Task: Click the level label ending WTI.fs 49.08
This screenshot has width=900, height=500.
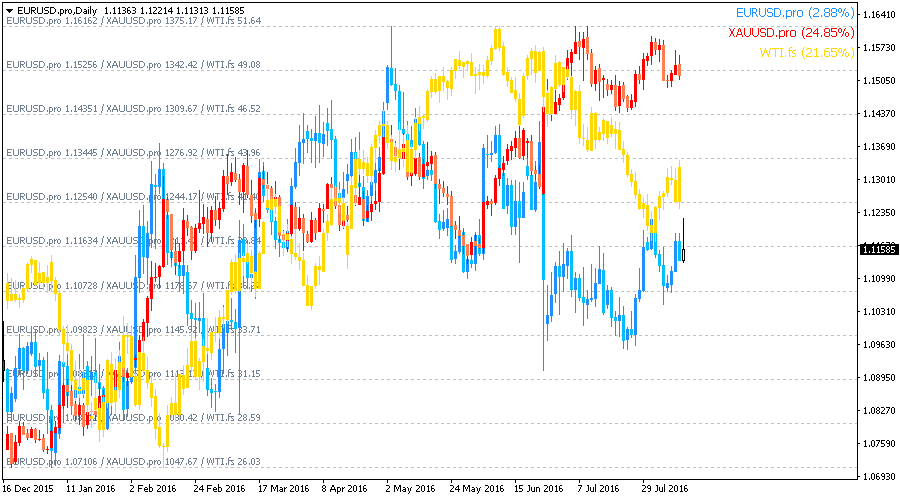Action: [x=133, y=65]
